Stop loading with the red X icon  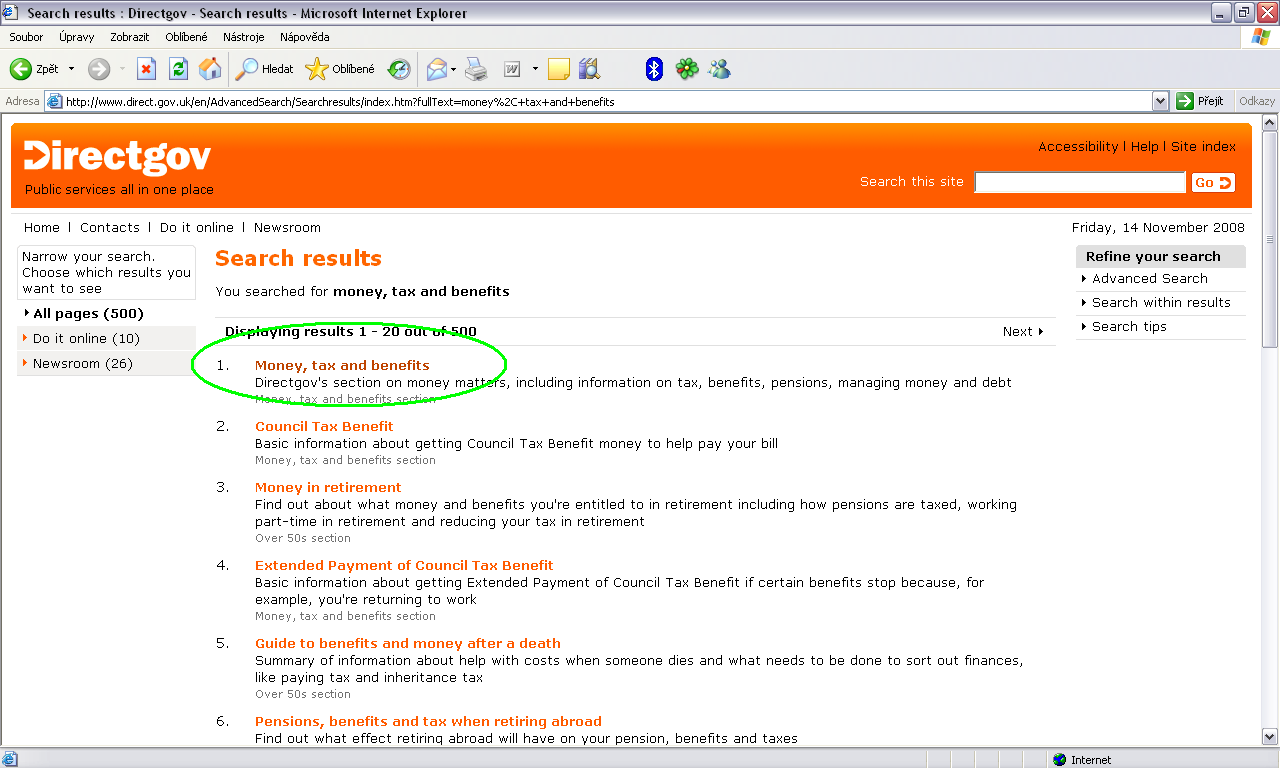pos(146,69)
